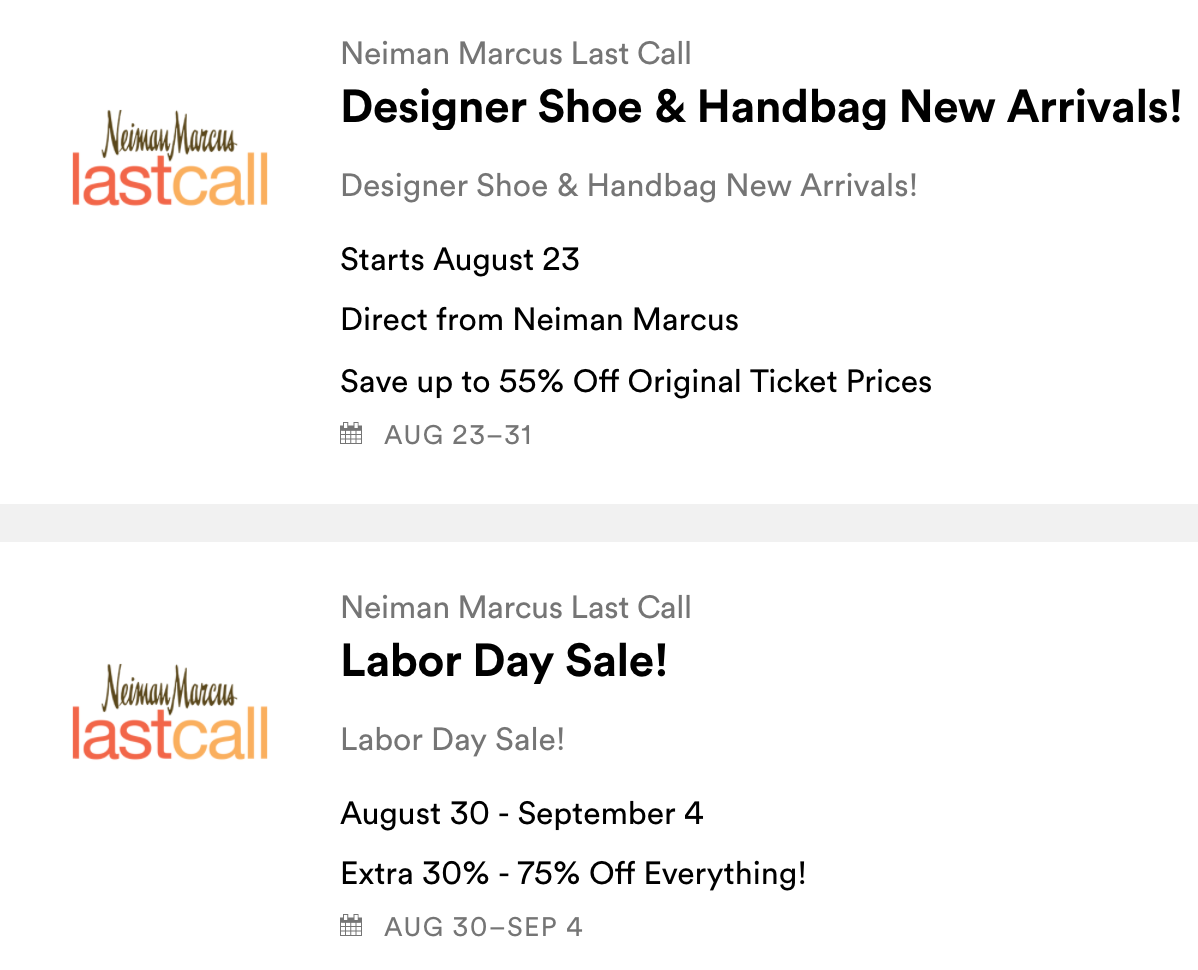Click the Neiman Marcus script logo beside Designer Shoe listing

pos(169,135)
